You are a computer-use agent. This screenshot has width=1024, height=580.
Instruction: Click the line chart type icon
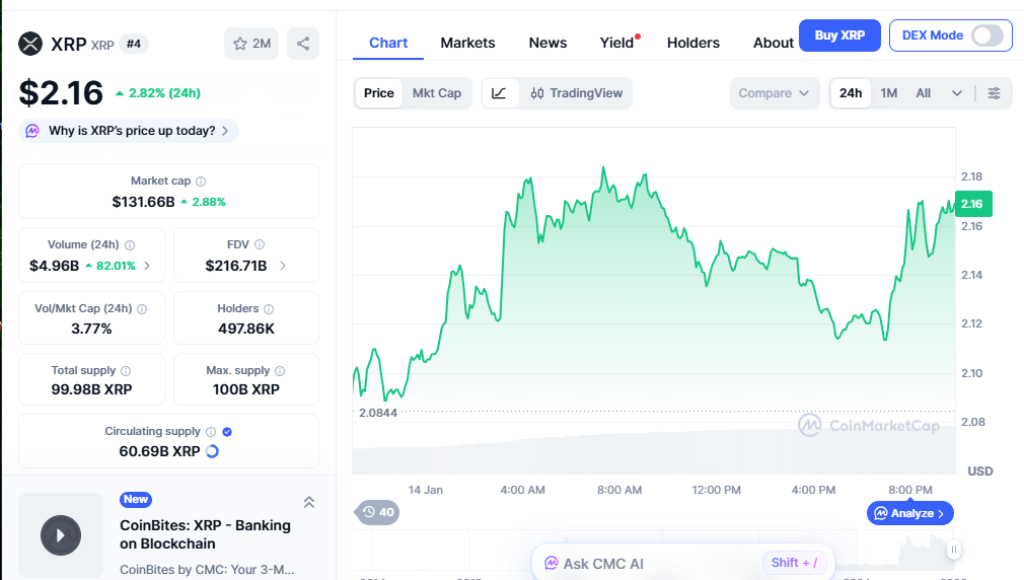coord(500,93)
